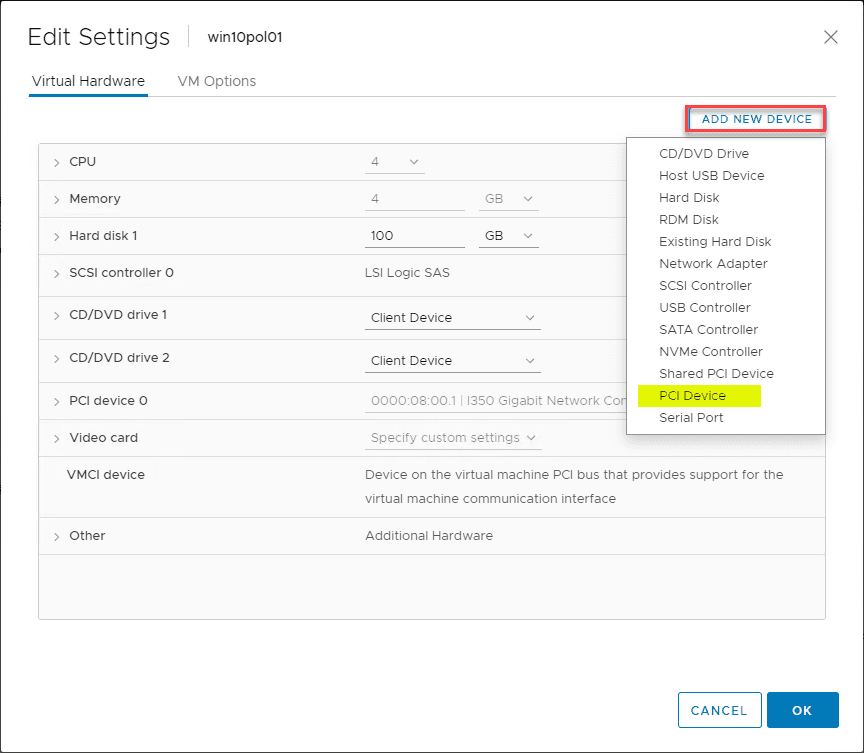Select PCI Device from the menu
The image size is (864, 753).
pyautogui.click(x=693, y=396)
